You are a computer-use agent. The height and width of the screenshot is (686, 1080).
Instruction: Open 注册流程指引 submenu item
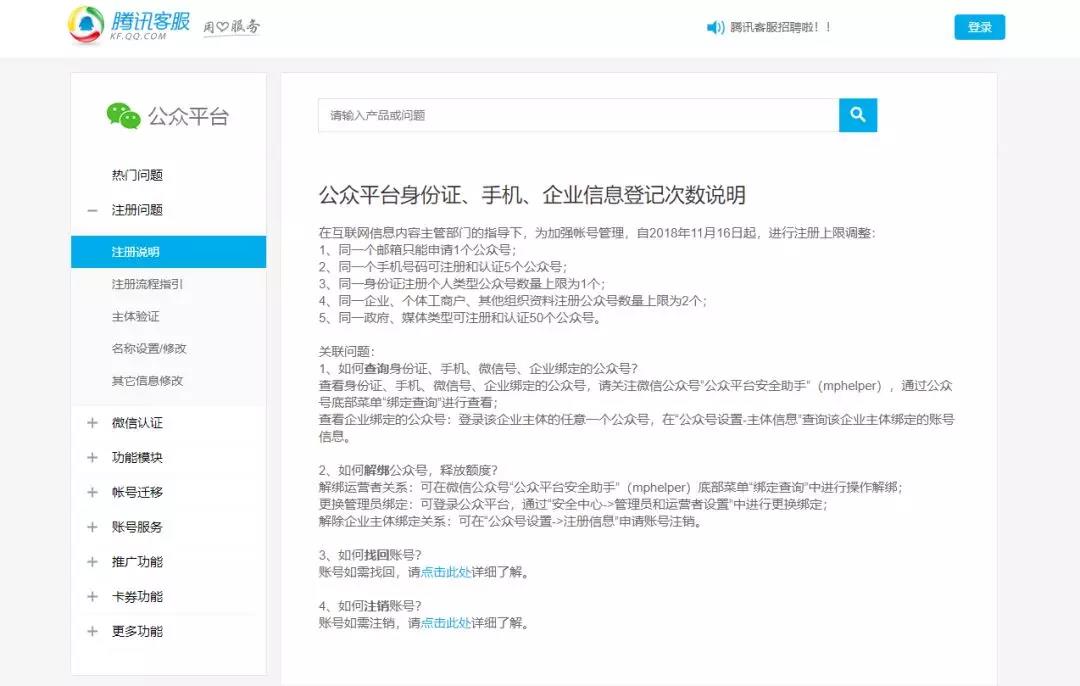[x=147, y=284]
